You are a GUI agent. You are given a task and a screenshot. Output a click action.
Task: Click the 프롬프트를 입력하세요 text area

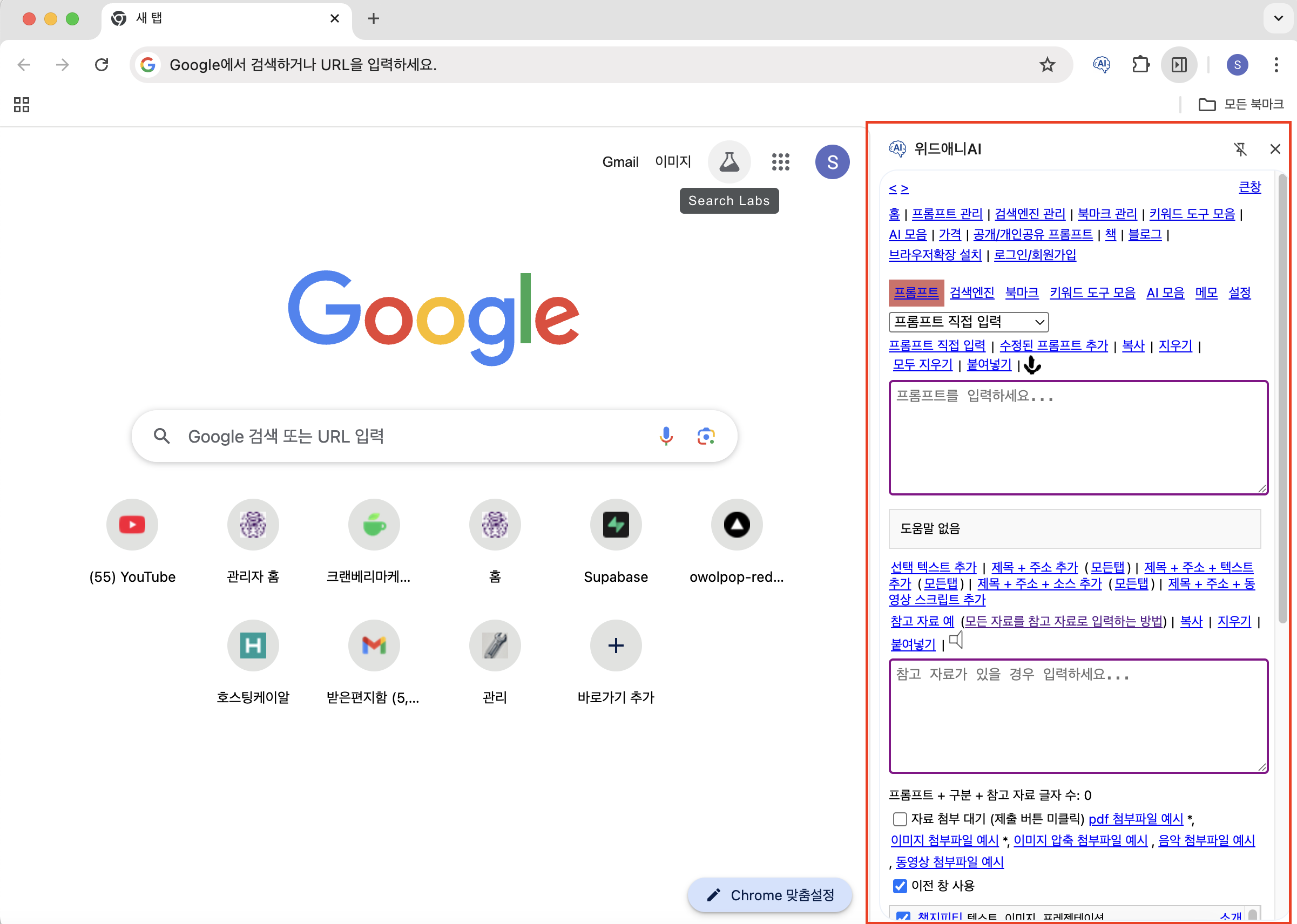pos(1078,438)
